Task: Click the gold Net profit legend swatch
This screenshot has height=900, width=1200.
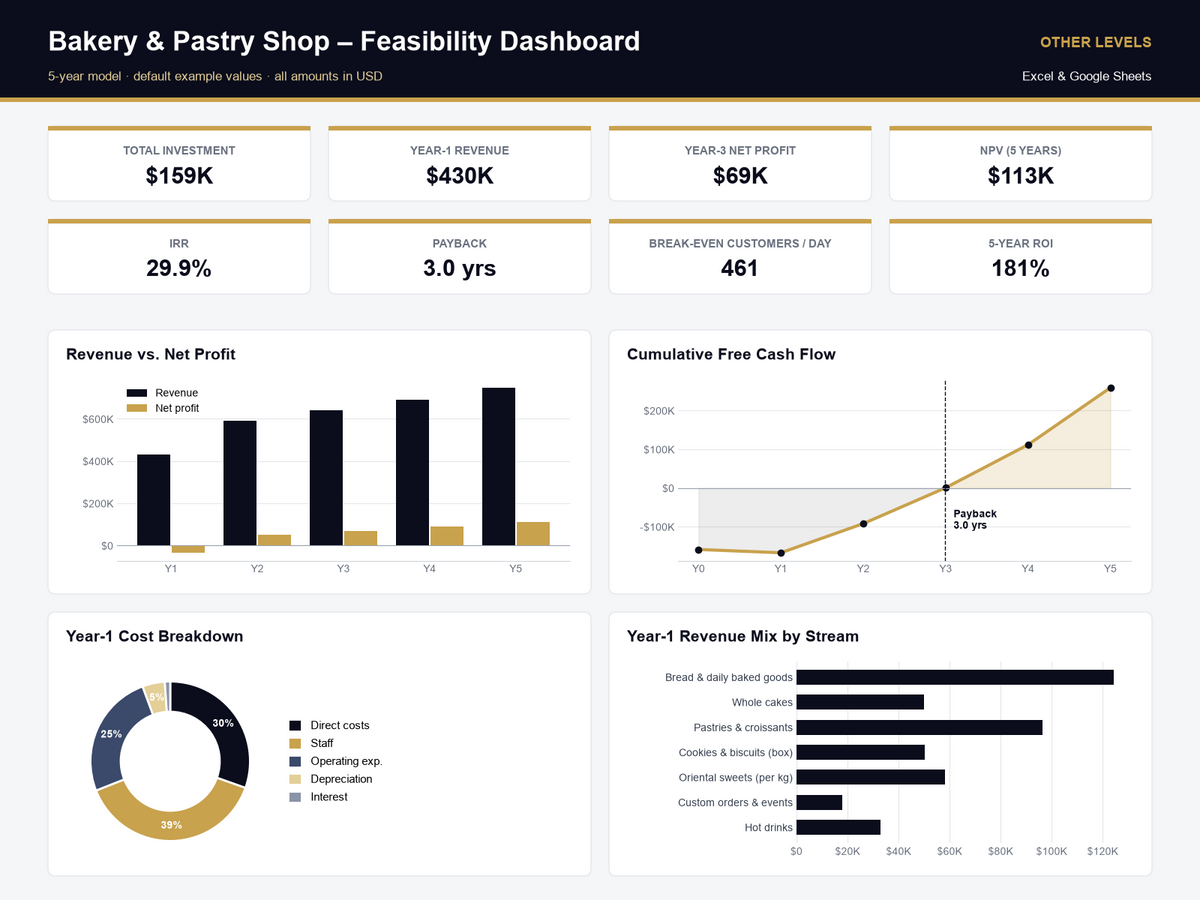Action: click(x=137, y=408)
